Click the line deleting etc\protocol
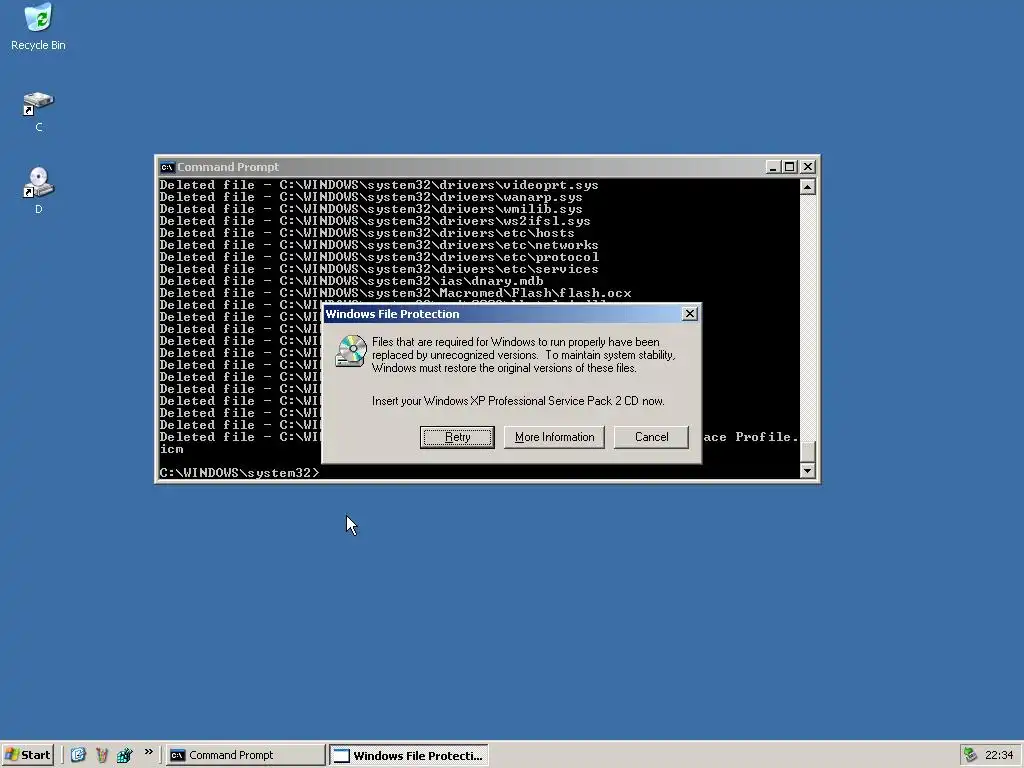This screenshot has width=1024, height=768. [379, 257]
